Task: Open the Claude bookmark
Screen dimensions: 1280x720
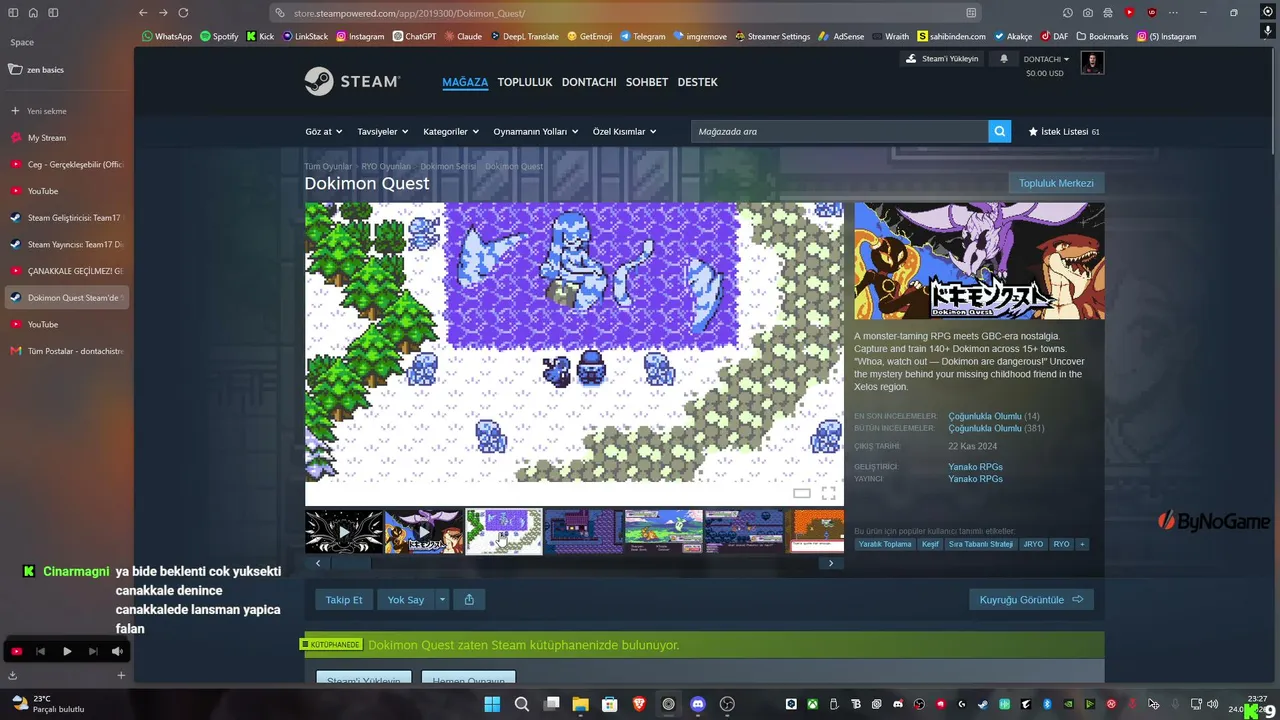Action: [x=463, y=36]
